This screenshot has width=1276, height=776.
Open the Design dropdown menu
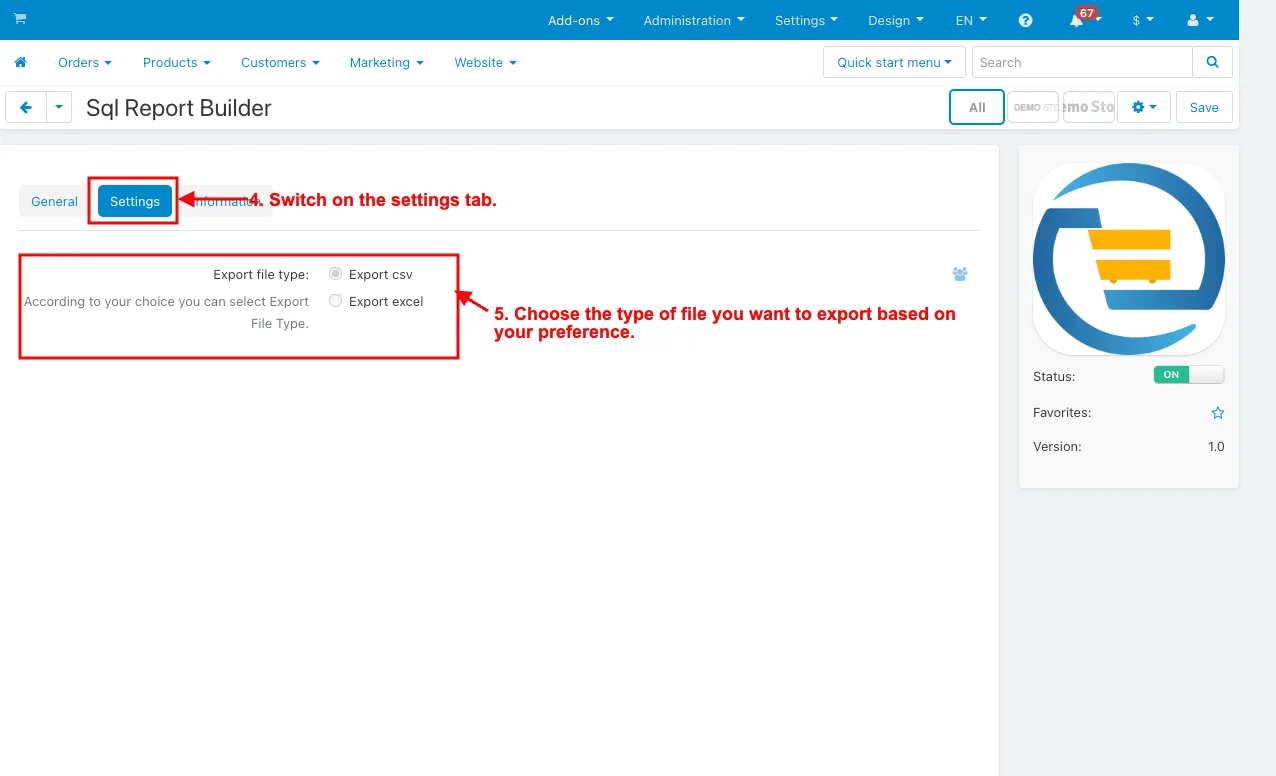click(x=896, y=20)
